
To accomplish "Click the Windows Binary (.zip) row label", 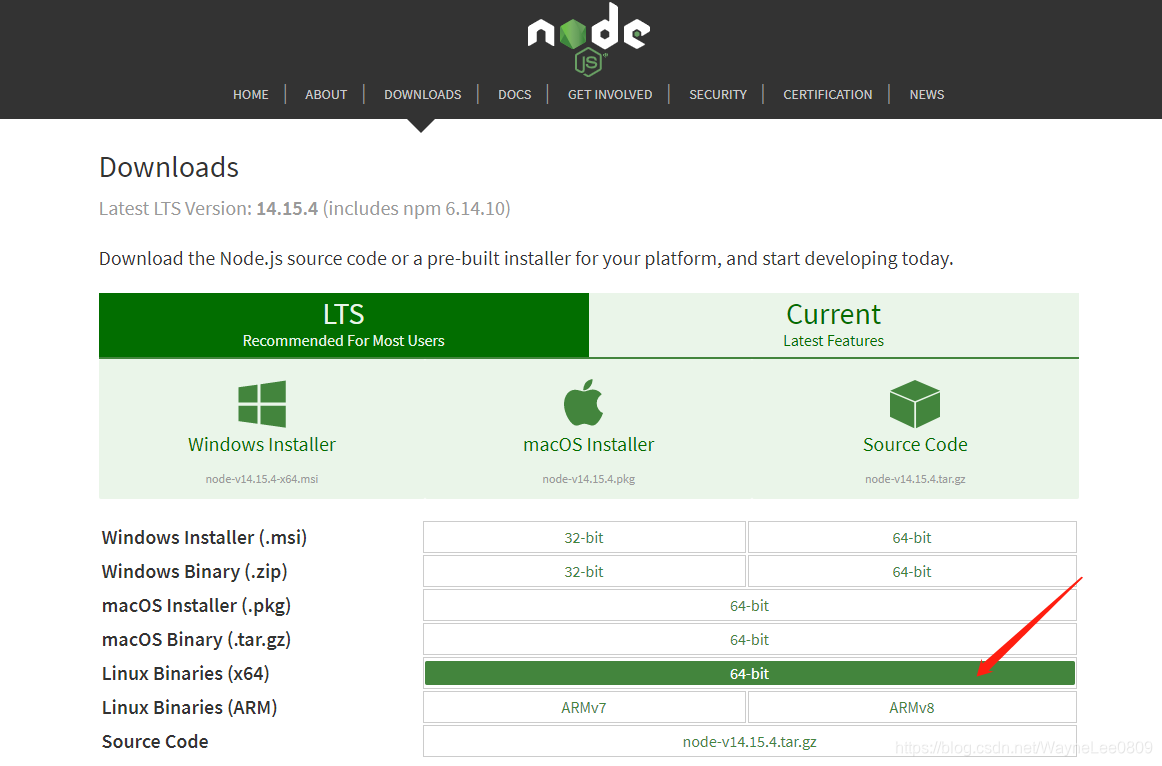I will pos(194,572).
